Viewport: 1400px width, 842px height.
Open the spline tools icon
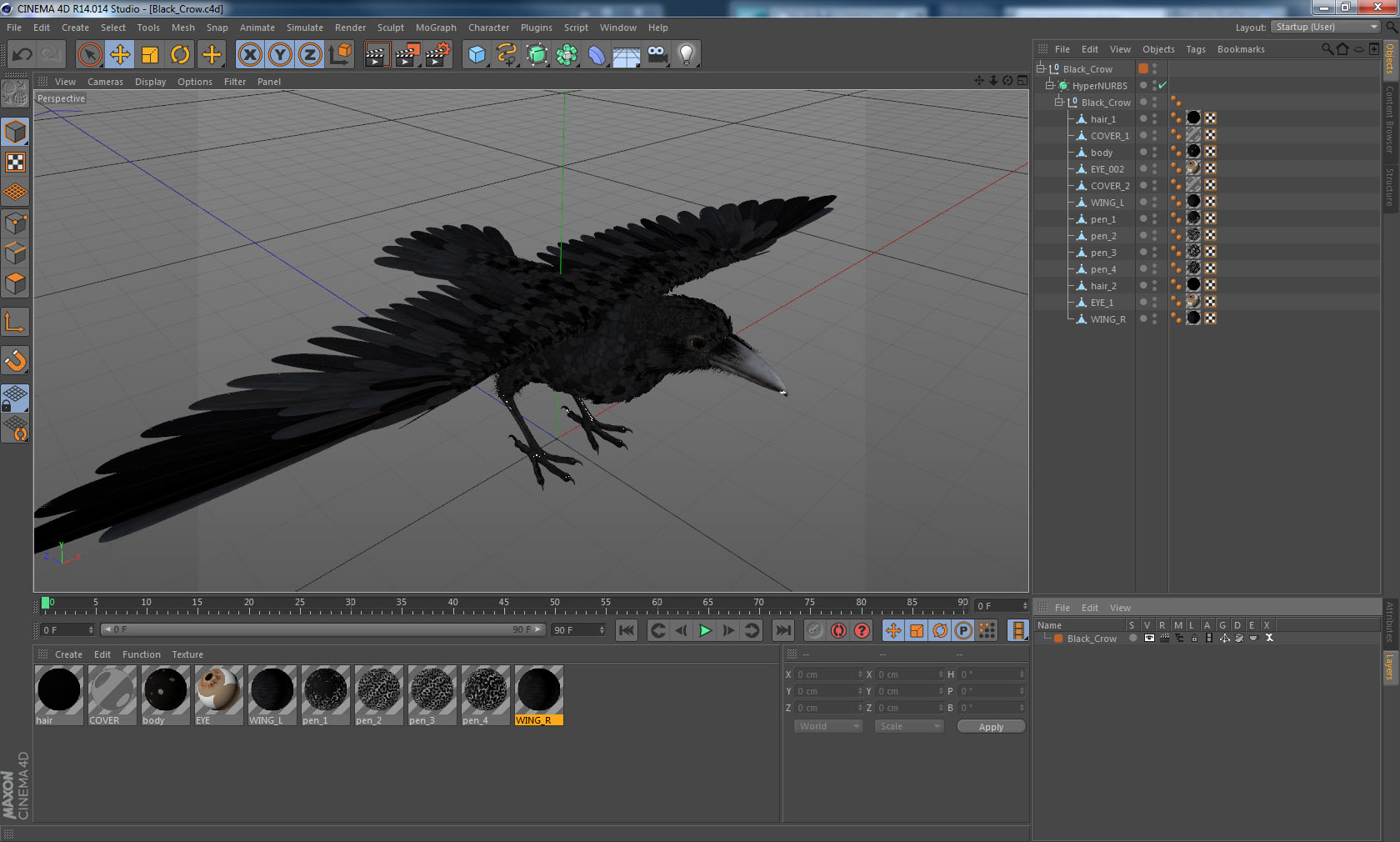coord(507,55)
